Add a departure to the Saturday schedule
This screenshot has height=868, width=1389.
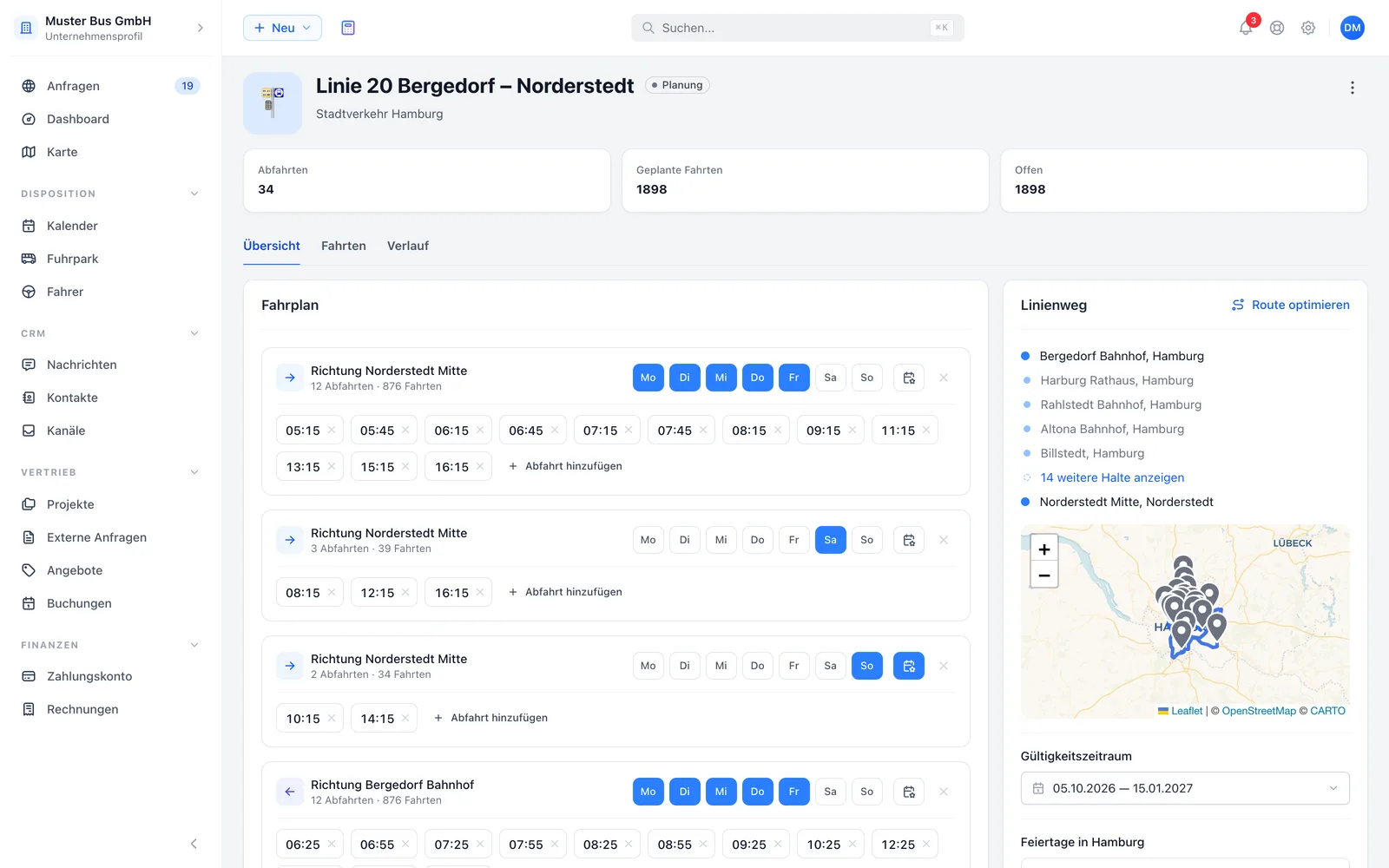[565, 592]
